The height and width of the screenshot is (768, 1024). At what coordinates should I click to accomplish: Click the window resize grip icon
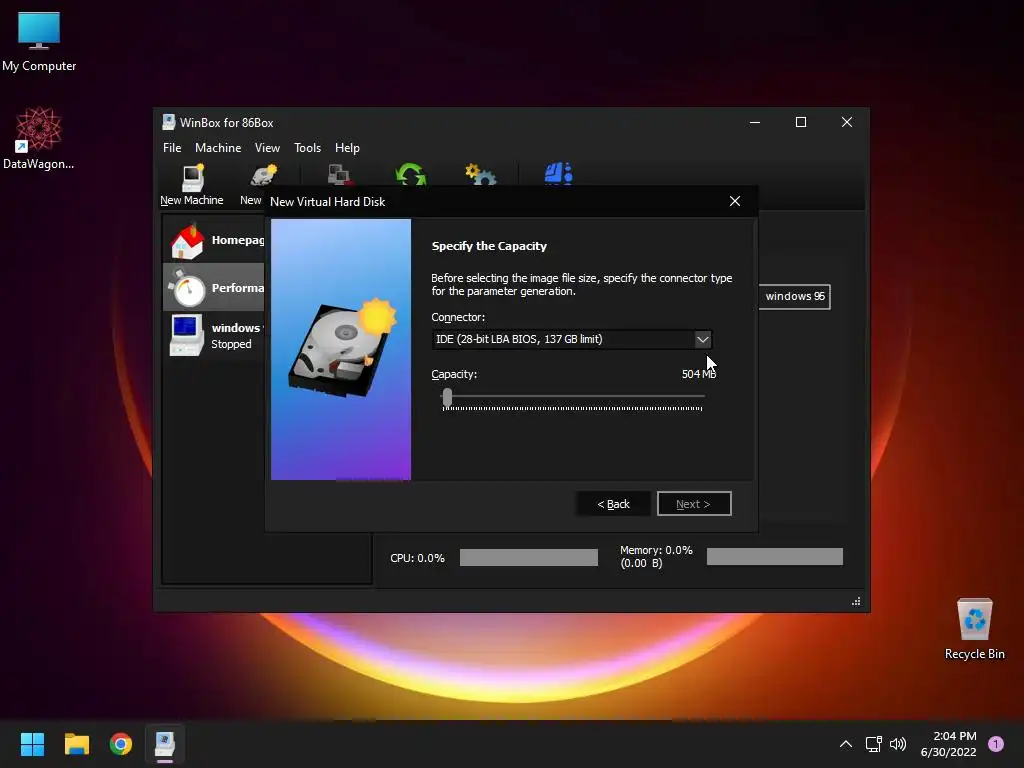click(856, 601)
